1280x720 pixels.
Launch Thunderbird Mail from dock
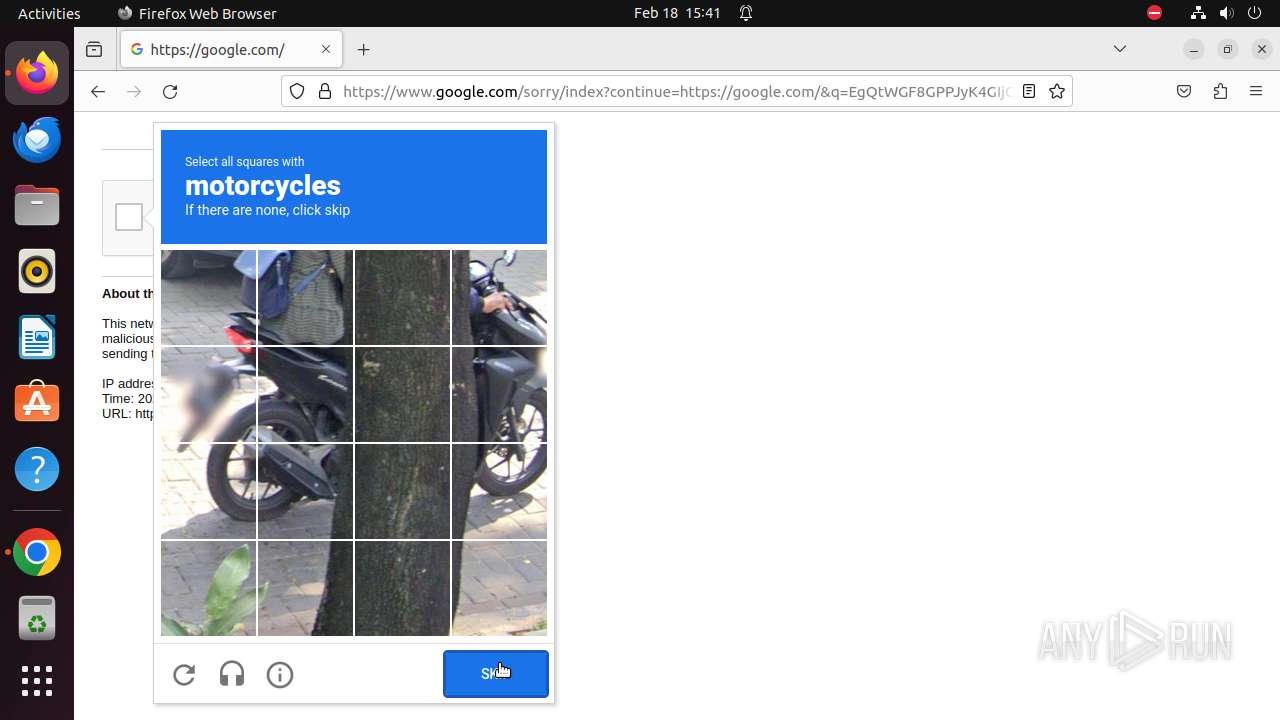pyautogui.click(x=37, y=139)
